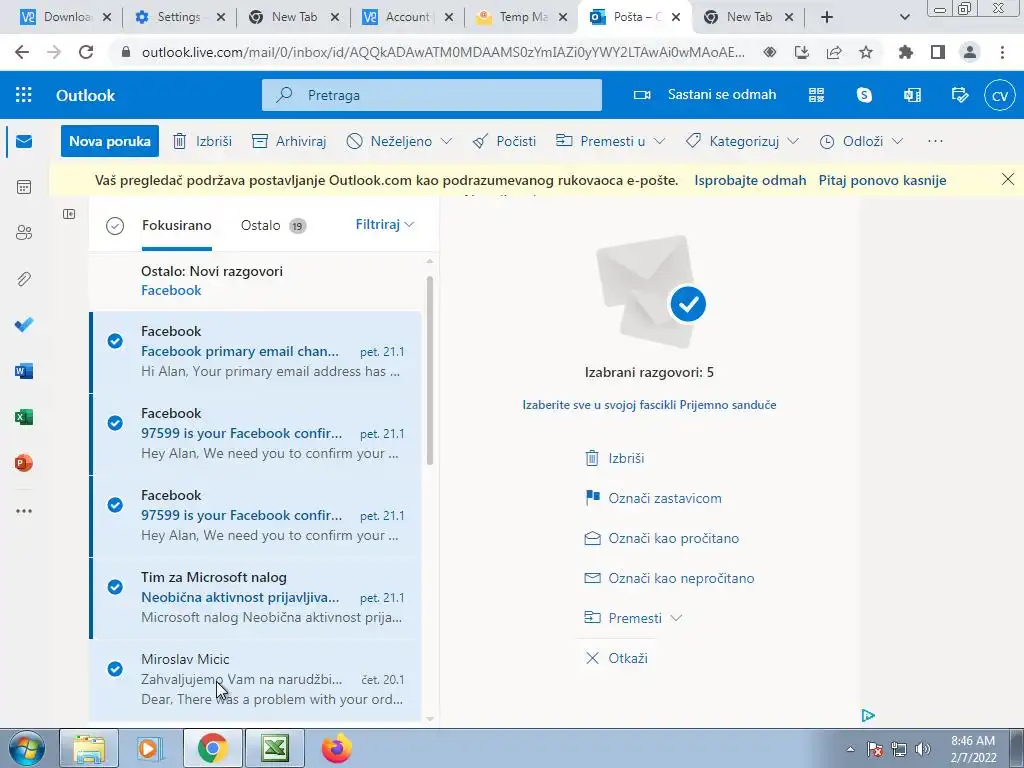Share this page icon in address bar
Screen dimensions: 1024x768
point(834,52)
